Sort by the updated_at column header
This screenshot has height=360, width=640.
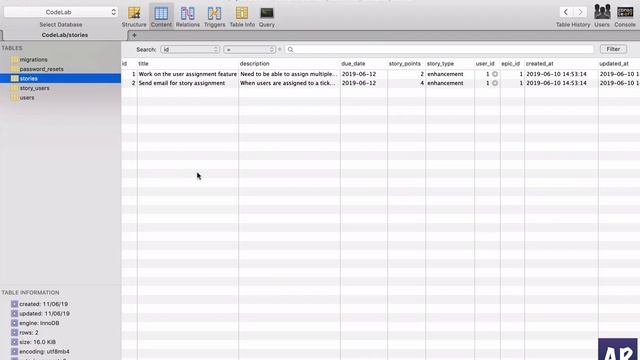click(619, 64)
